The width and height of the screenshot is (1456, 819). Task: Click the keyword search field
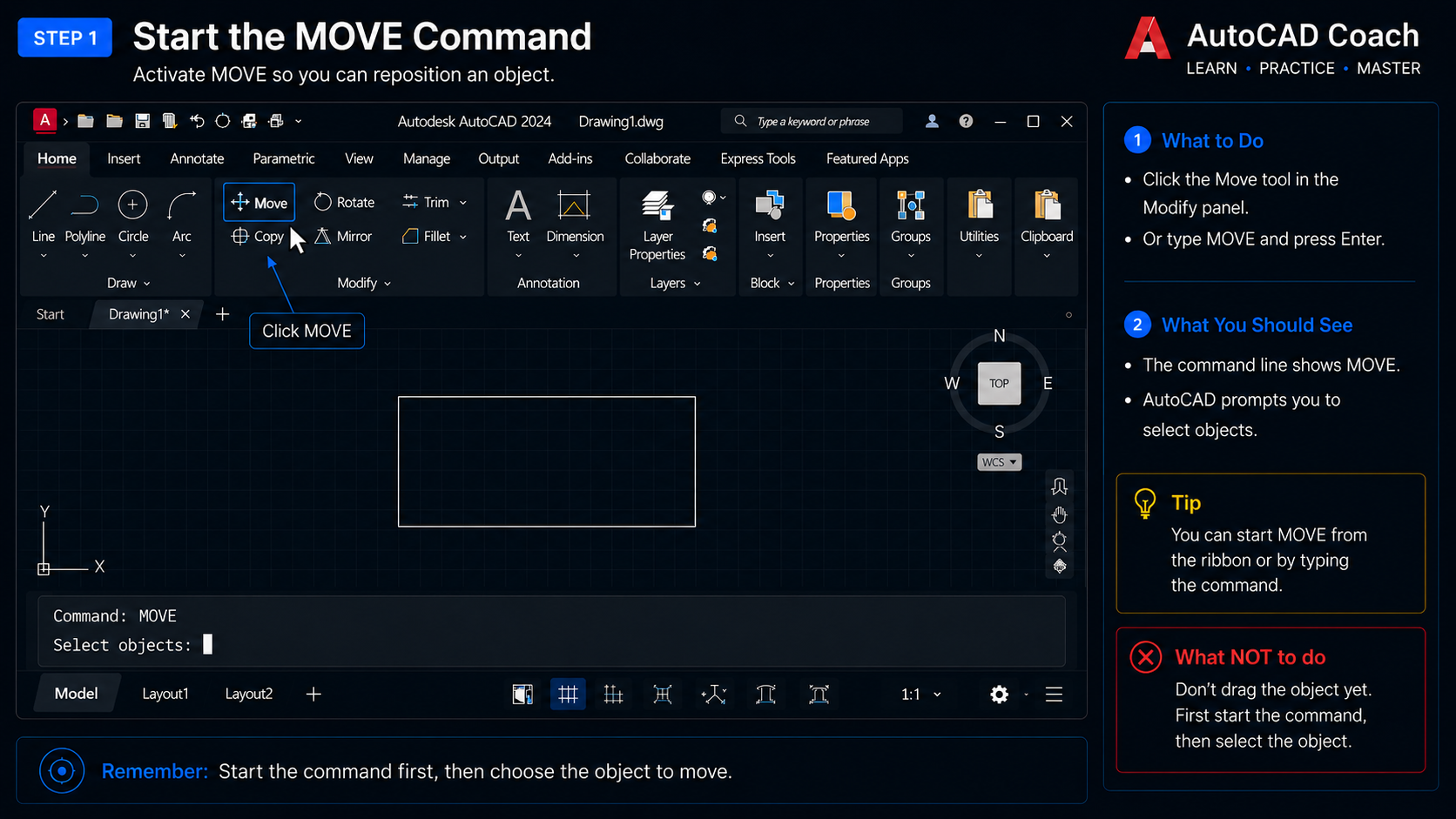(812, 121)
